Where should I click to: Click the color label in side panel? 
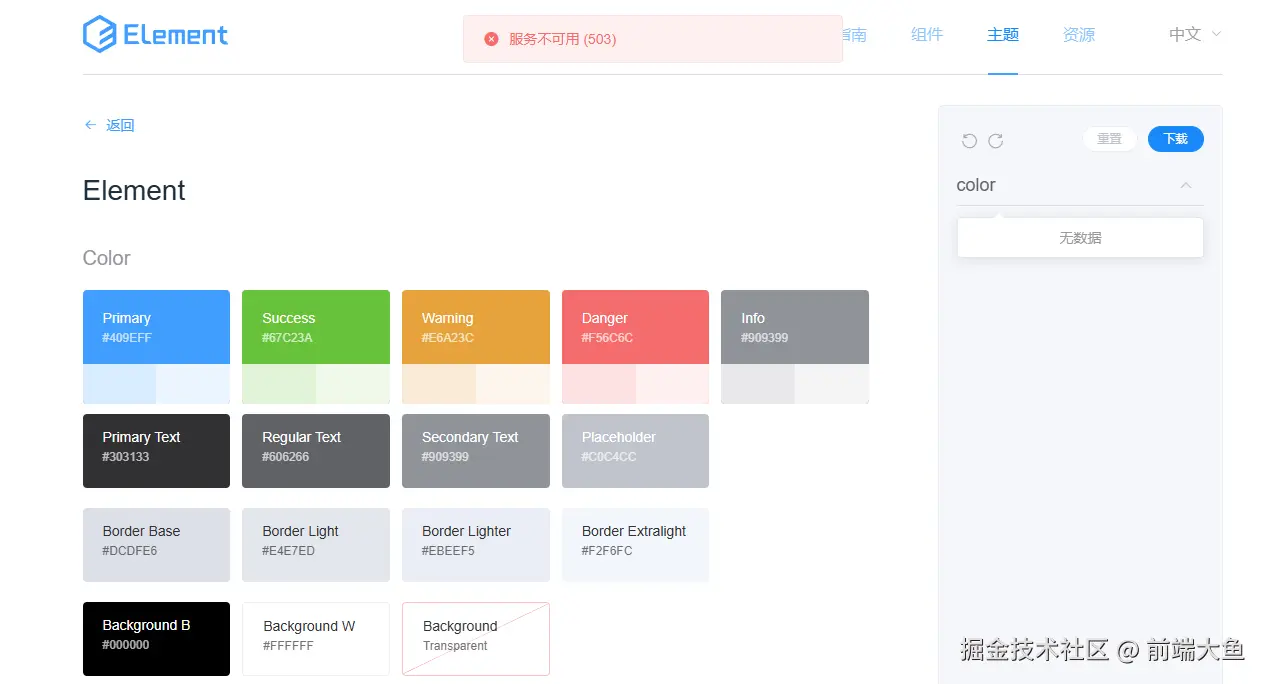pyautogui.click(x=976, y=185)
